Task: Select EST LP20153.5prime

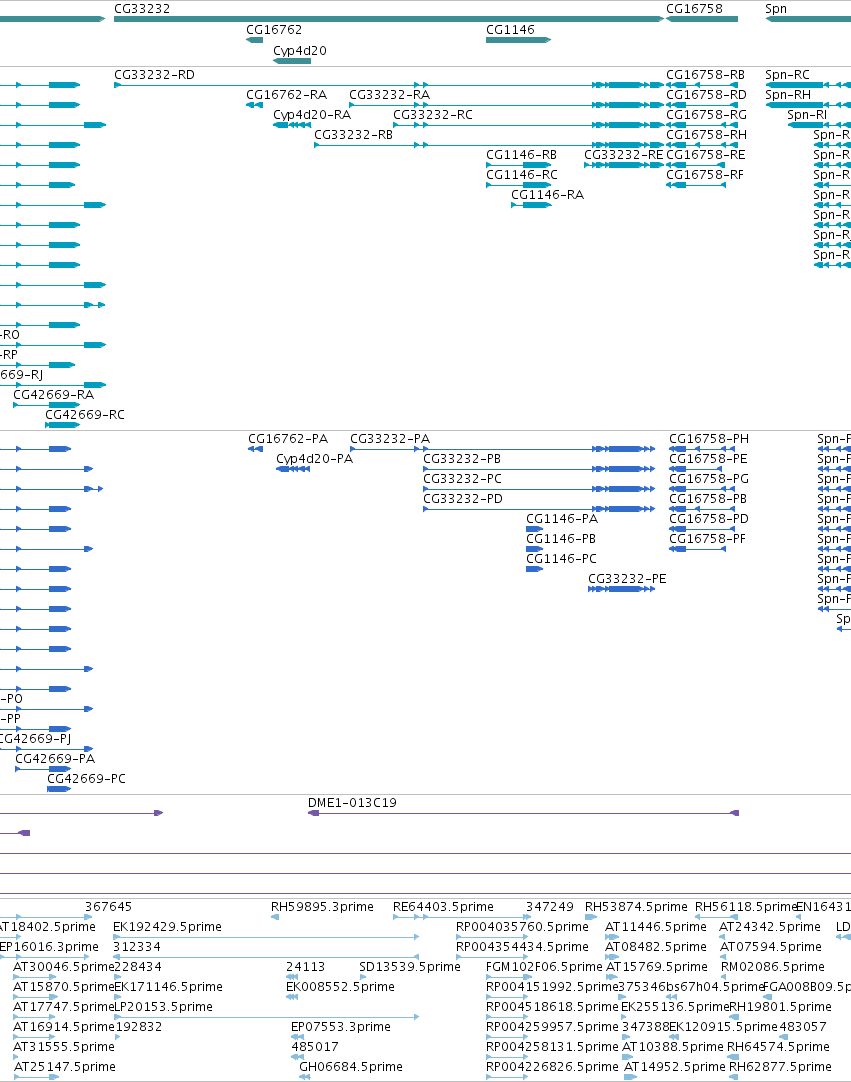Action: click(x=266, y=1017)
